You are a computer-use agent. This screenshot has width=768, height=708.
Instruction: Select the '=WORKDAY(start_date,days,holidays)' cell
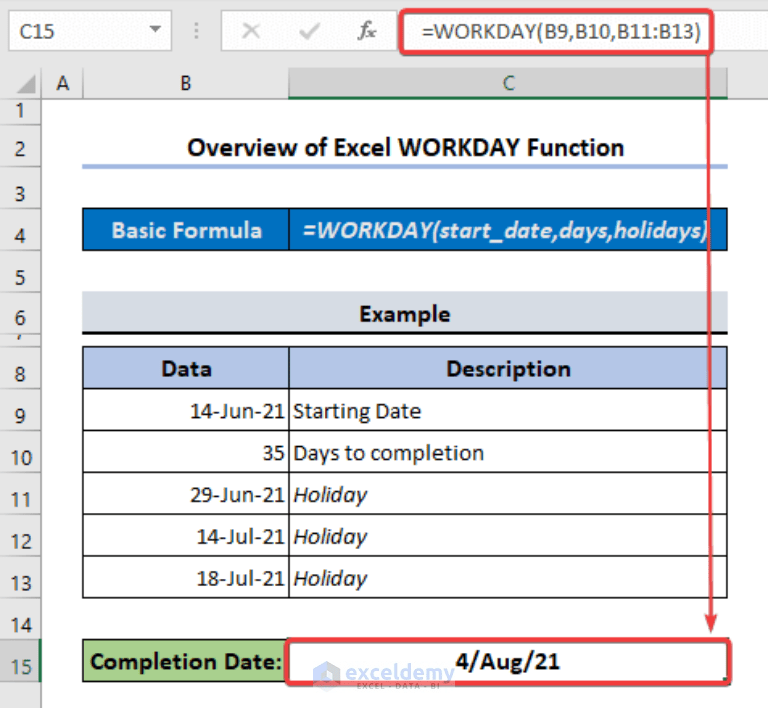[508, 230]
